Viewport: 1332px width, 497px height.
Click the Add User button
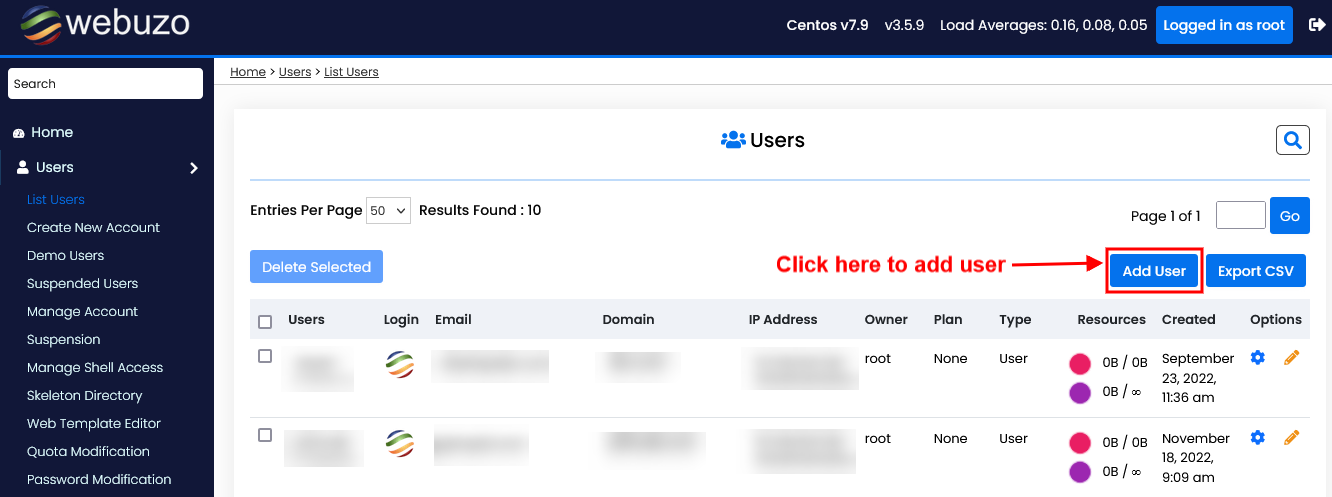(x=1154, y=271)
